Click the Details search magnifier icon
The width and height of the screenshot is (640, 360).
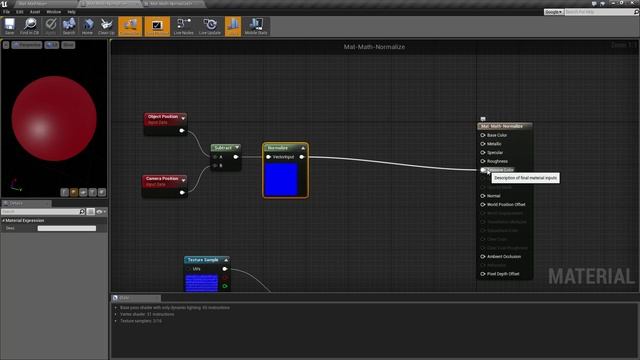[x=82, y=211]
